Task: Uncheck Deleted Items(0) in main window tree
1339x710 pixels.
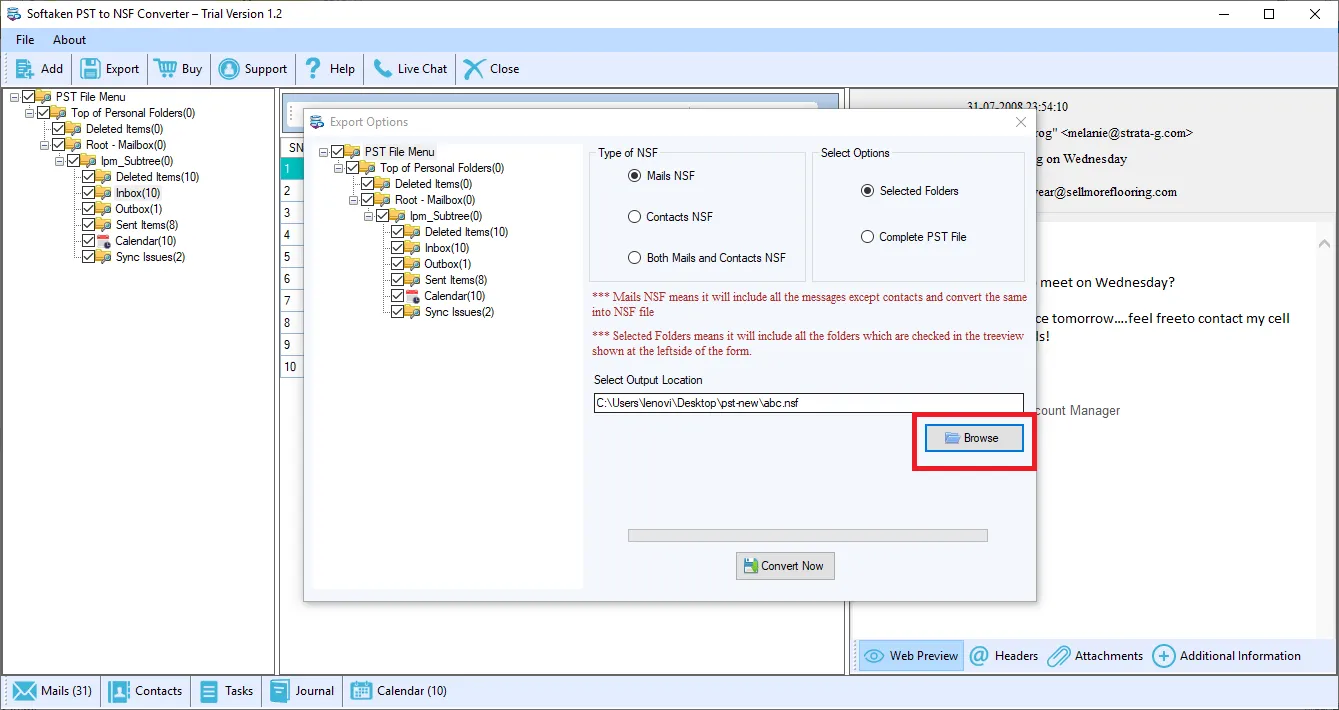Action: click(58, 129)
